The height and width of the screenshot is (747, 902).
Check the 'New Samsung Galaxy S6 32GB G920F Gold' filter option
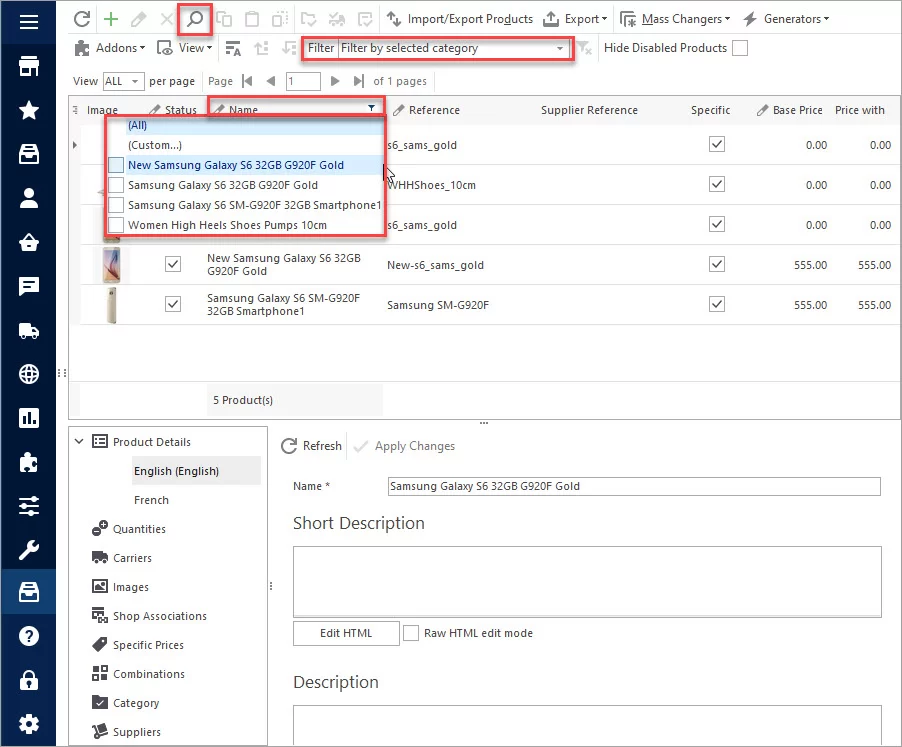click(116, 165)
